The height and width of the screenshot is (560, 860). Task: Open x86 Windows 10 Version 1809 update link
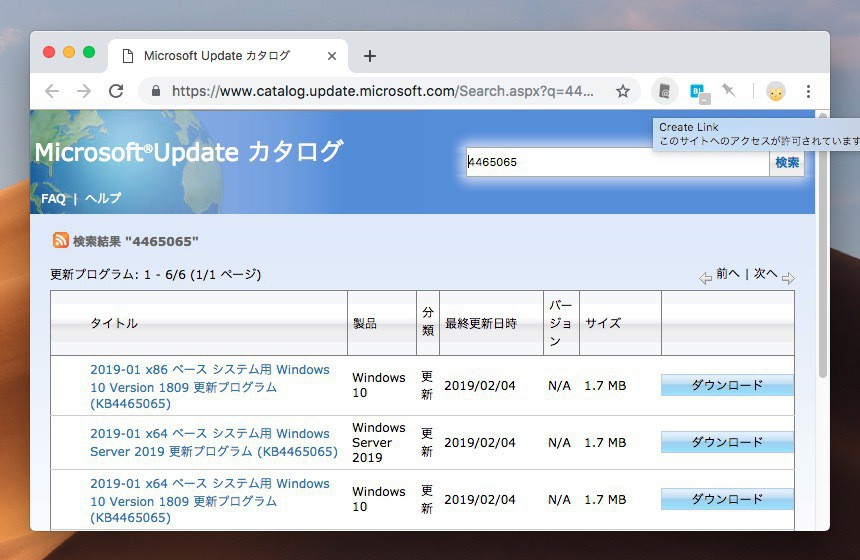click(210, 387)
